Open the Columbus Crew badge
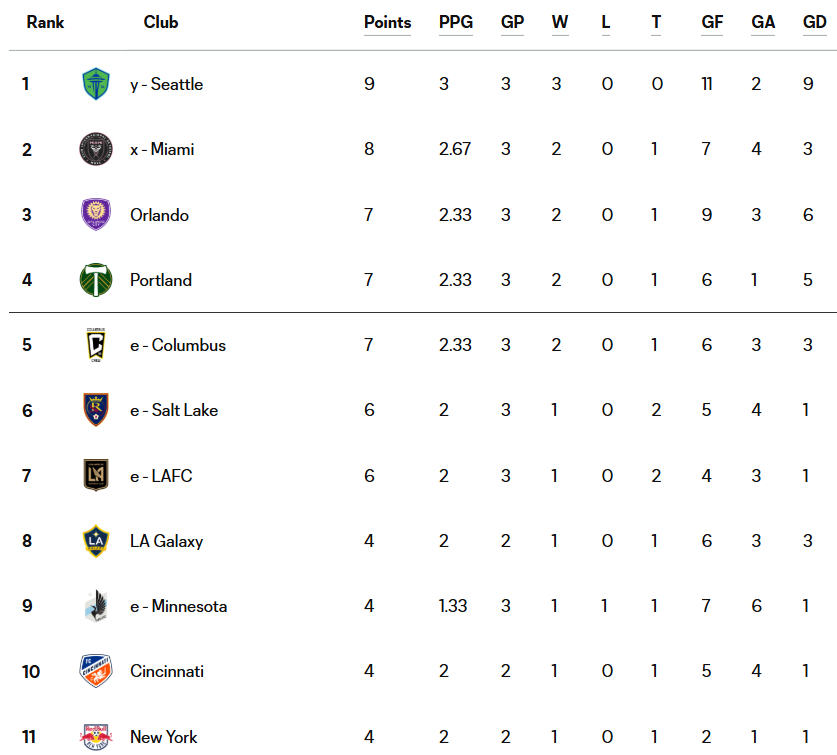The image size is (837, 755). pos(96,345)
